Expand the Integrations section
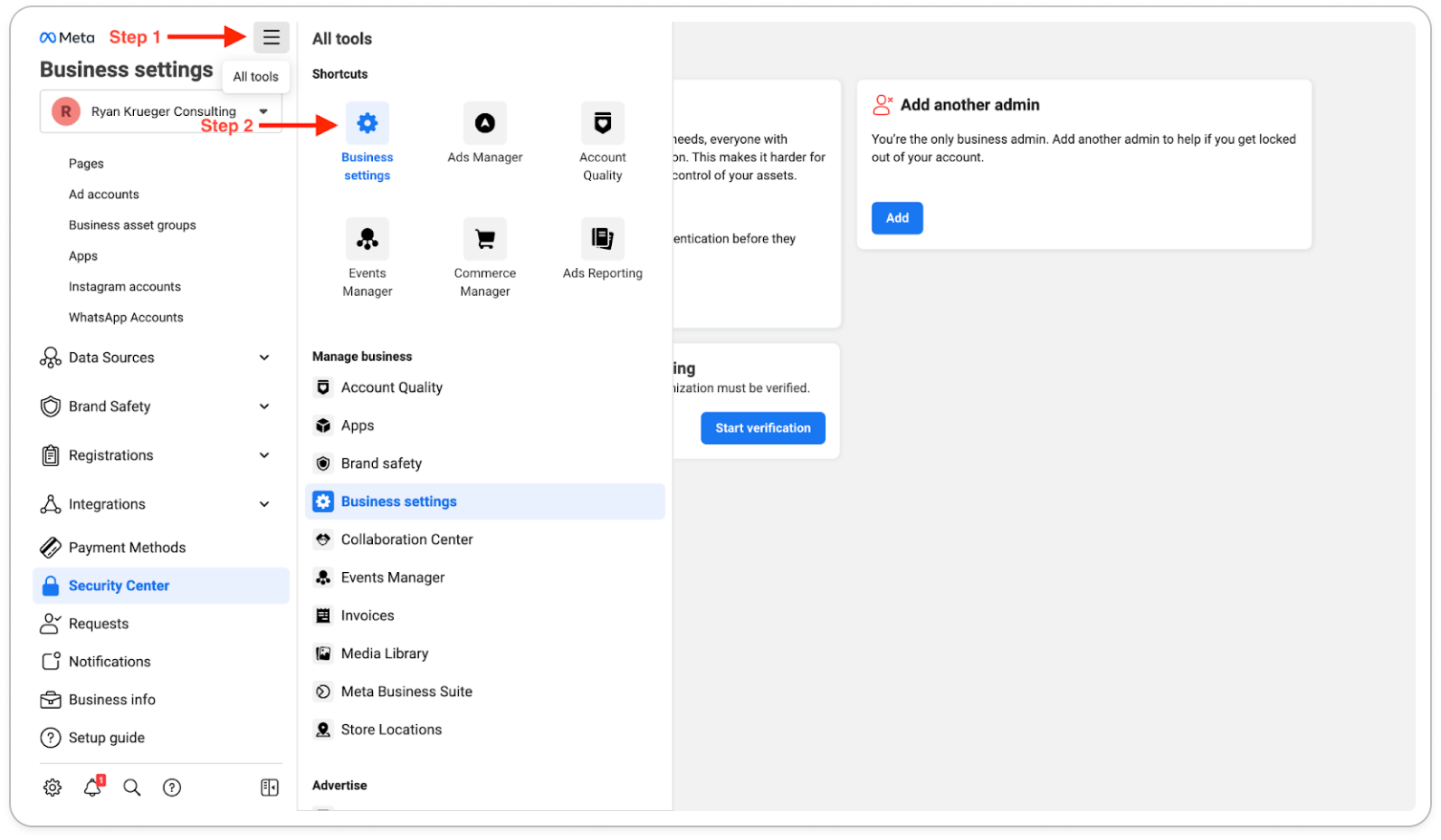Viewport: 1441px width, 840px height. tap(264, 504)
